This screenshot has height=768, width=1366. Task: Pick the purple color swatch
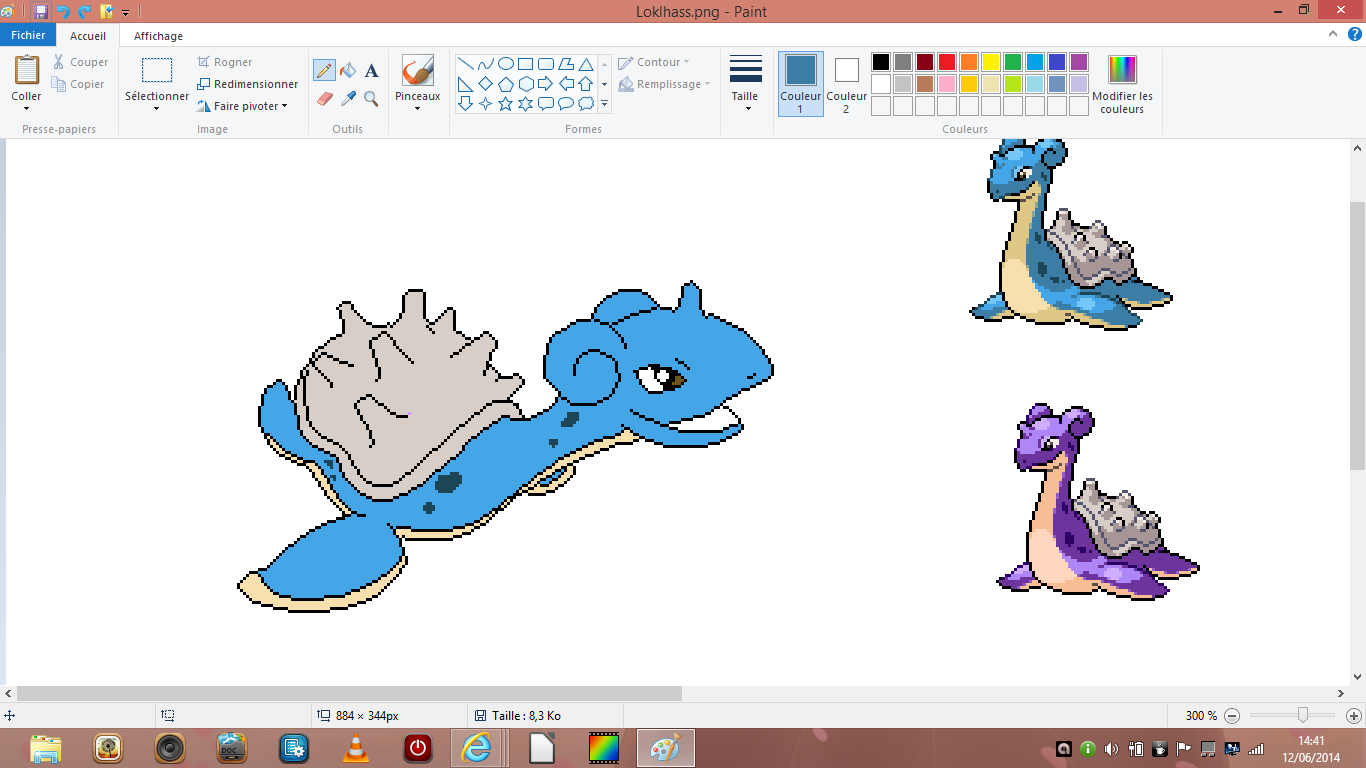[x=1079, y=62]
